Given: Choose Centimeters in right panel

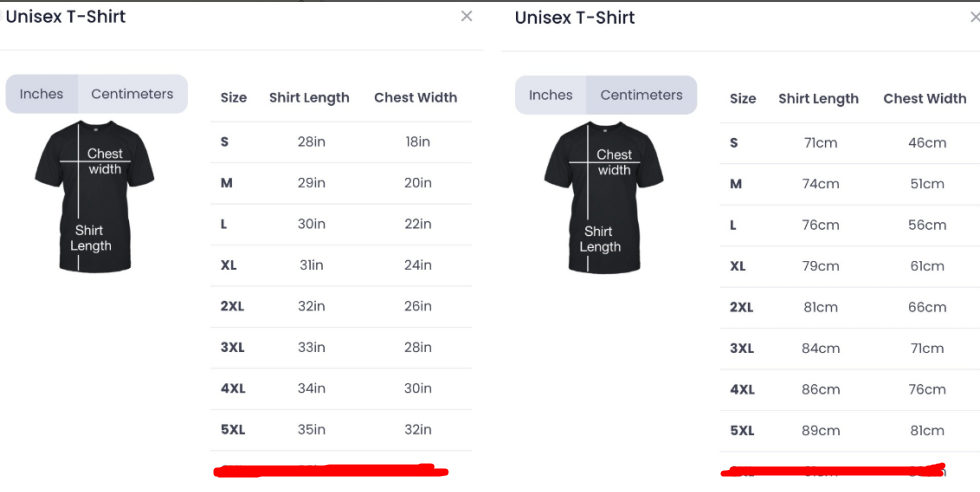Looking at the screenshot, I should pos(641,95).
